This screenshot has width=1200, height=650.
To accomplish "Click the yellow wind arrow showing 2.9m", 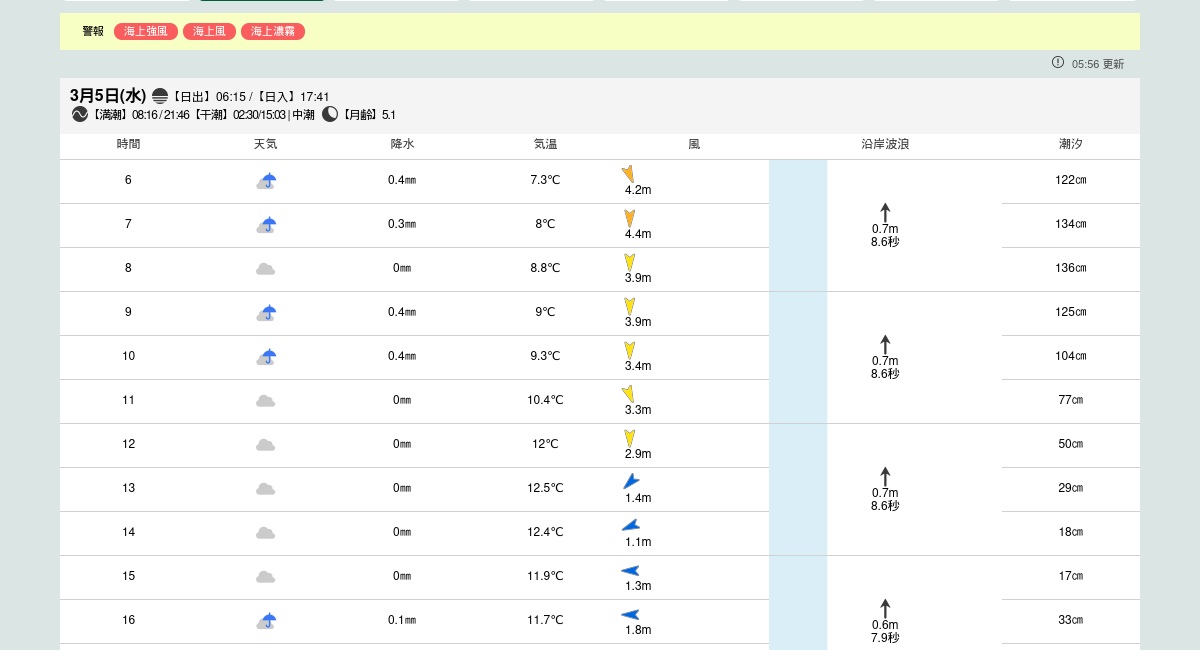I will [630, 438].
